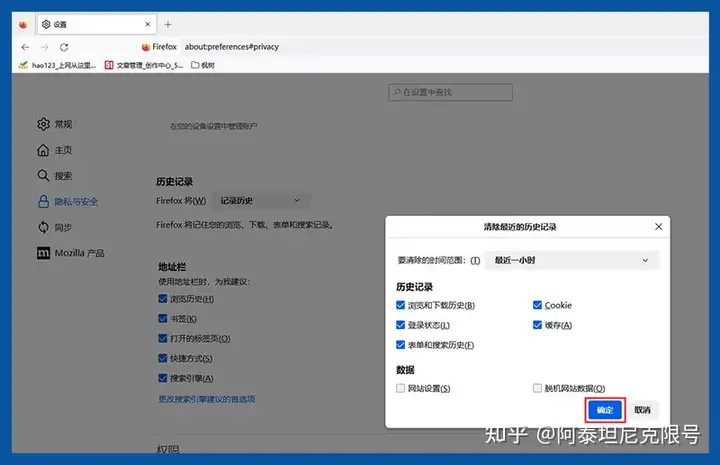This screenshot has height=465, width=720.
Task: Check 脱机网站数据(O) in dialog
Action: (537, 388)
